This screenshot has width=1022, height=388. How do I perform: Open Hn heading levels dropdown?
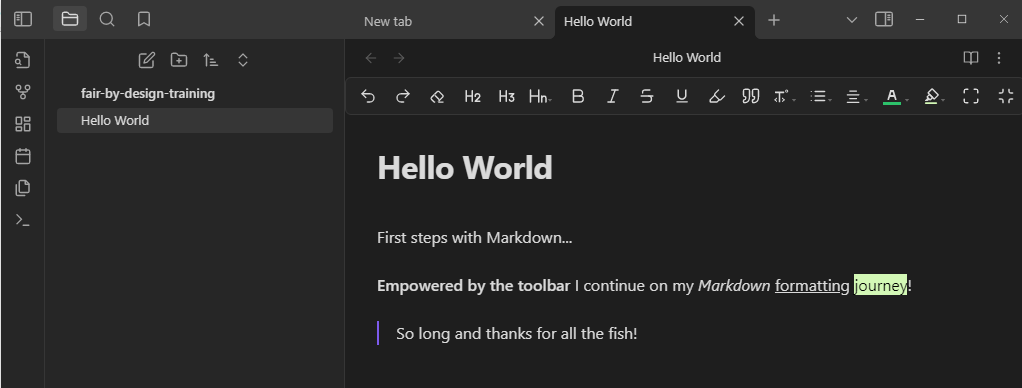point(540,97)
